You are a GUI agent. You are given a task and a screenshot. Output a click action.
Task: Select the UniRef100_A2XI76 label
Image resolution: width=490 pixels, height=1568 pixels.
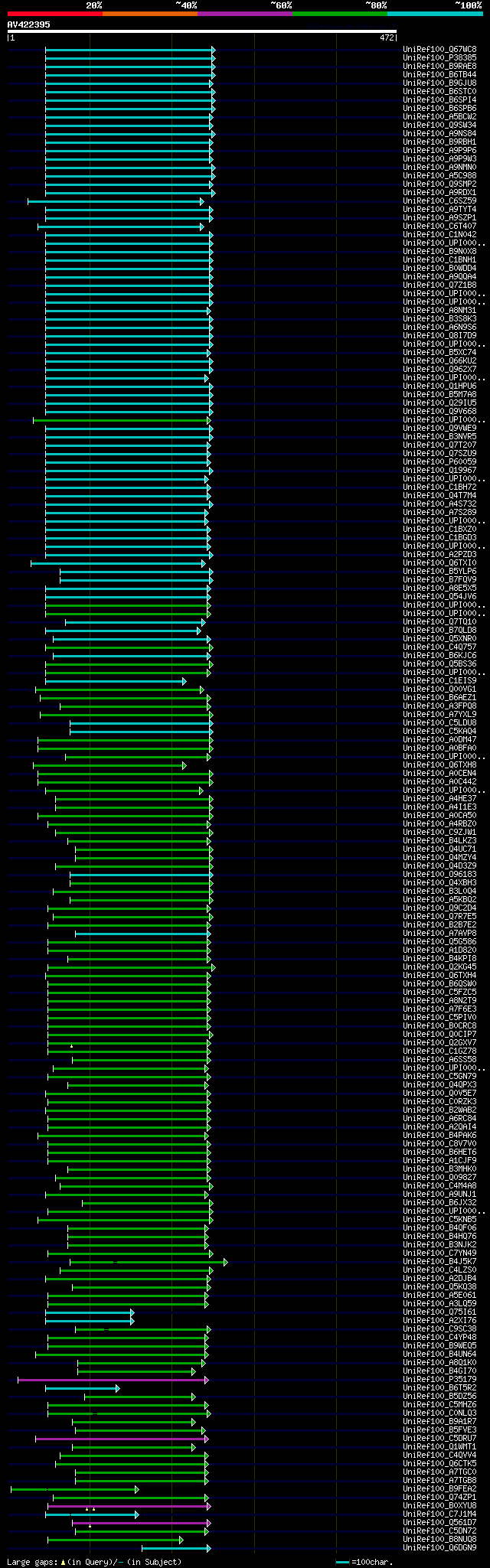(439, 1321)
